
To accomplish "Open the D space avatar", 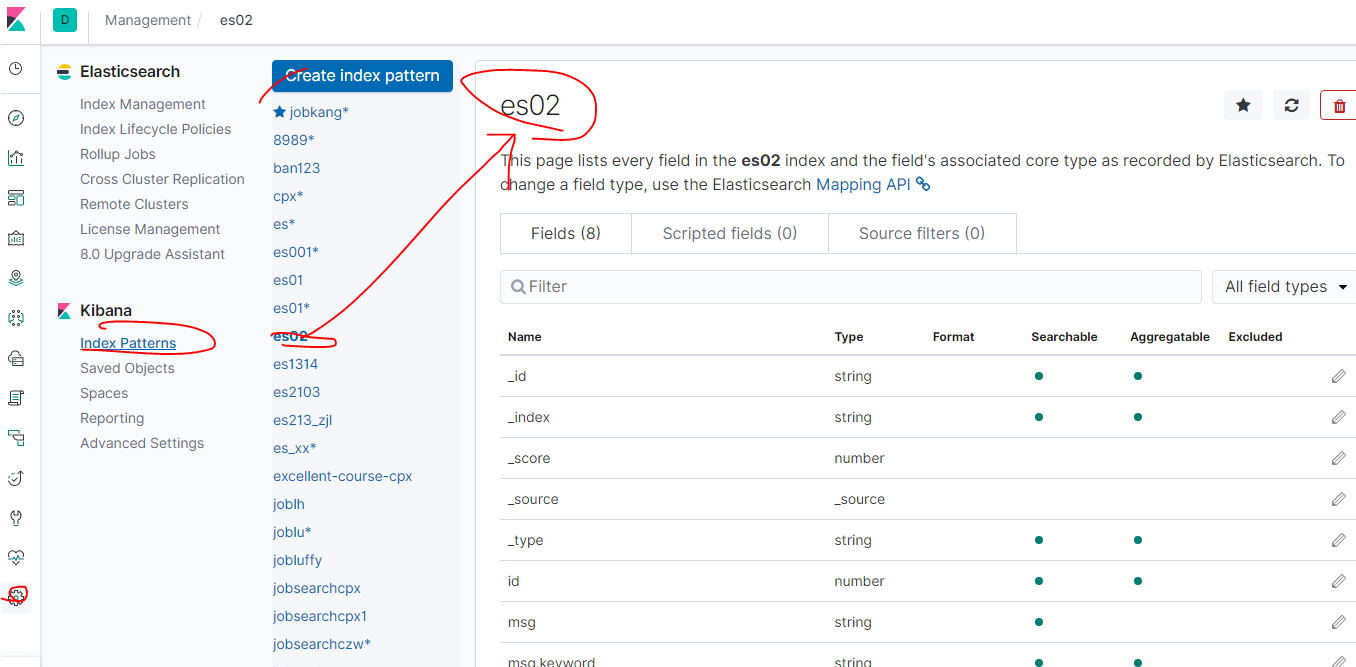I will pyautogui.click(x=65, y=20).
